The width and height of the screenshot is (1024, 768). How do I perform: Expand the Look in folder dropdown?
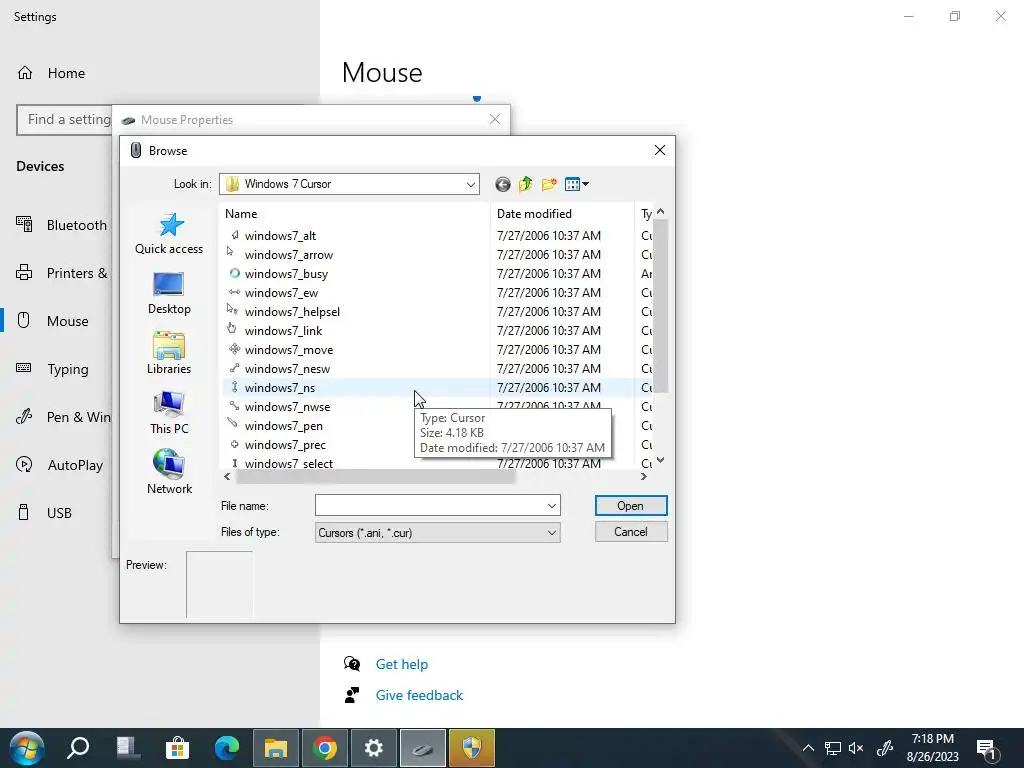click(470, 184)
